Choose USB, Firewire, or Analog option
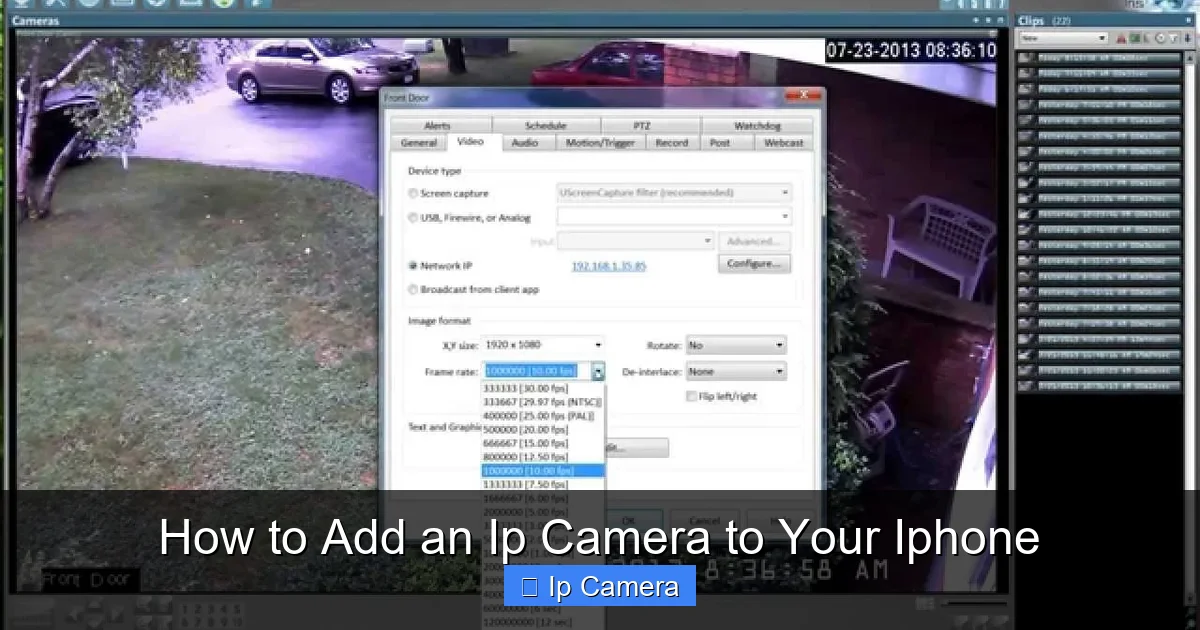Image resolution: width=1200 pixels, height=630 pixels. (413, 217)
